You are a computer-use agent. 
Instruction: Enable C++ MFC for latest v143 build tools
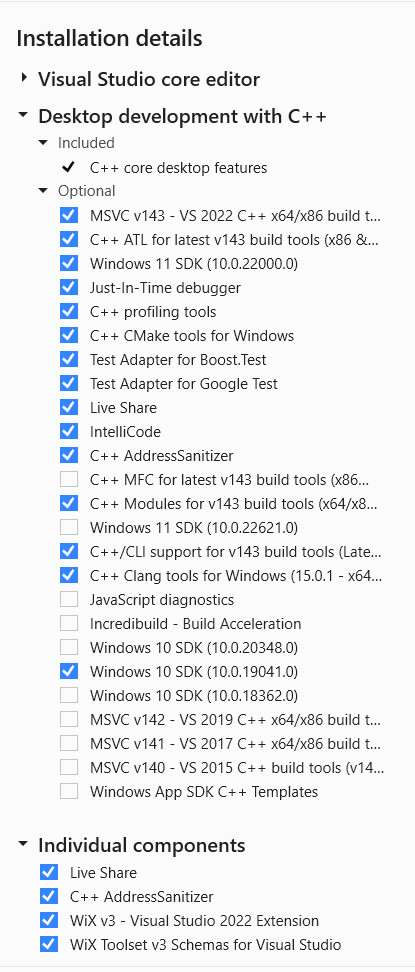69,479
